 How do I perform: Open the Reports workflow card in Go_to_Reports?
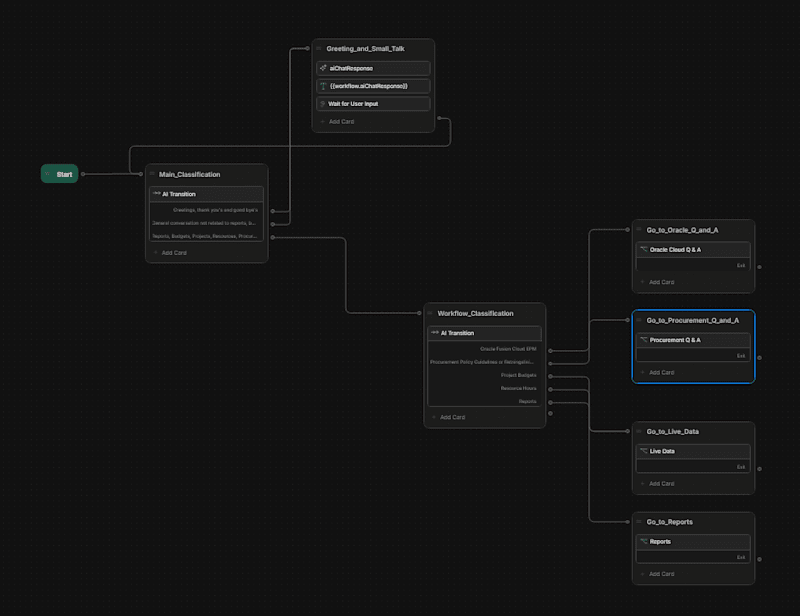coord(693,541)
